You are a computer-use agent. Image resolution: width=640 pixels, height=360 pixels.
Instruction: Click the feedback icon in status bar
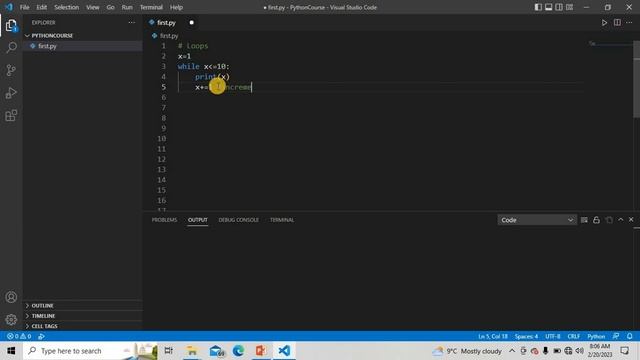coord(616,336)
